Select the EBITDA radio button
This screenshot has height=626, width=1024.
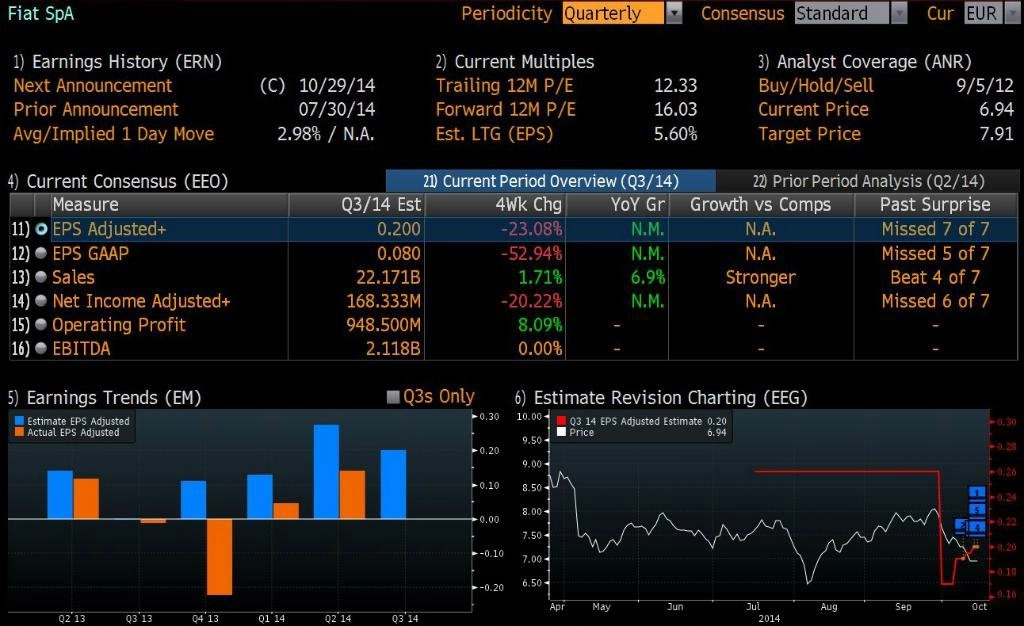(41, 349)
